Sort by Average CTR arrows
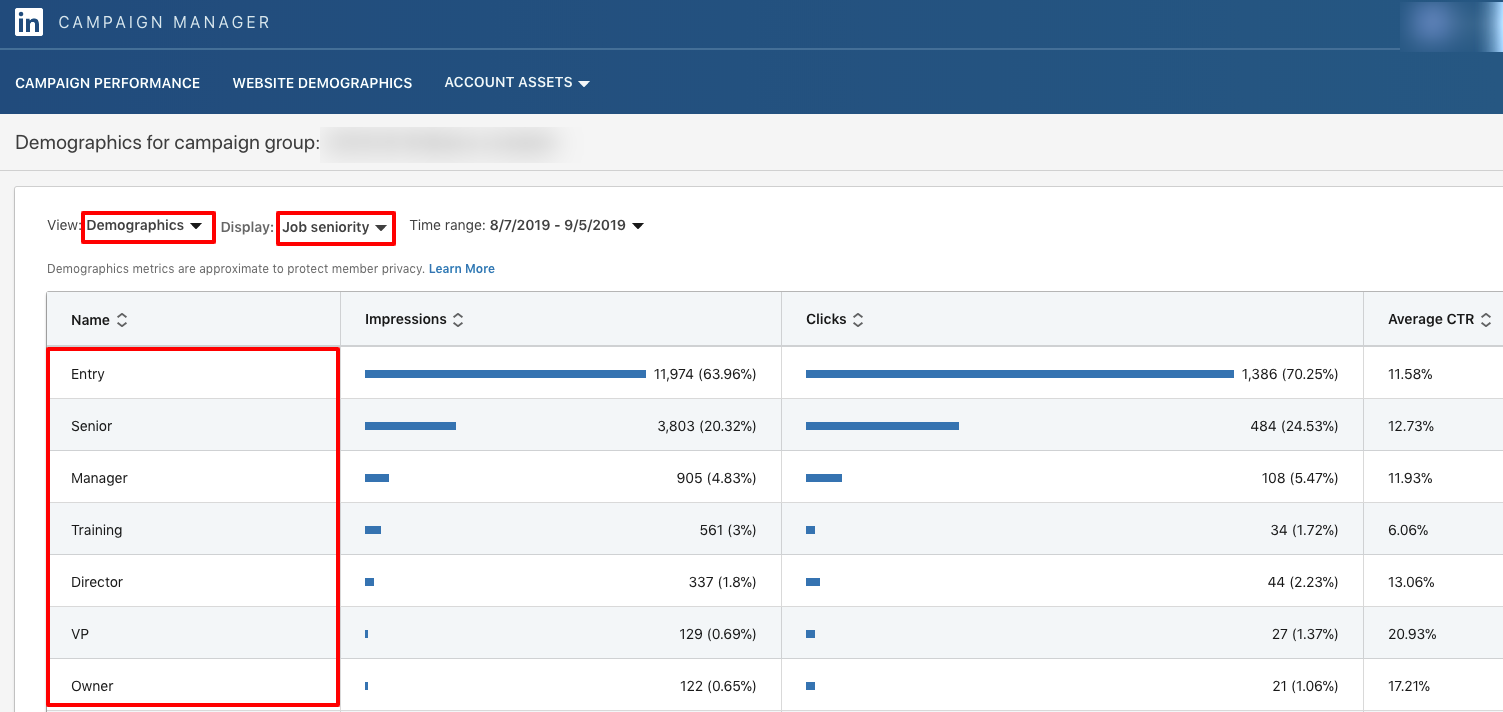This screenshot has height=712, width=1503. [x=1486, y=320]
